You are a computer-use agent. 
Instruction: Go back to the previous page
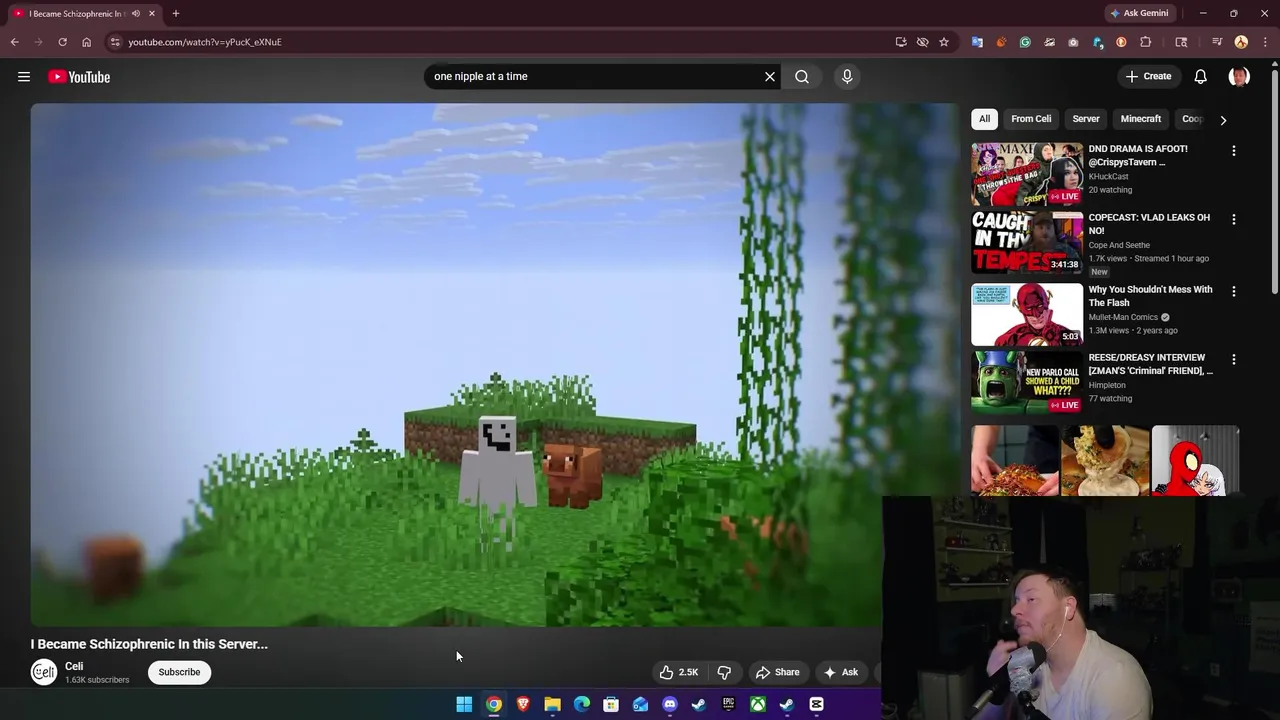[x=14, y=42]
